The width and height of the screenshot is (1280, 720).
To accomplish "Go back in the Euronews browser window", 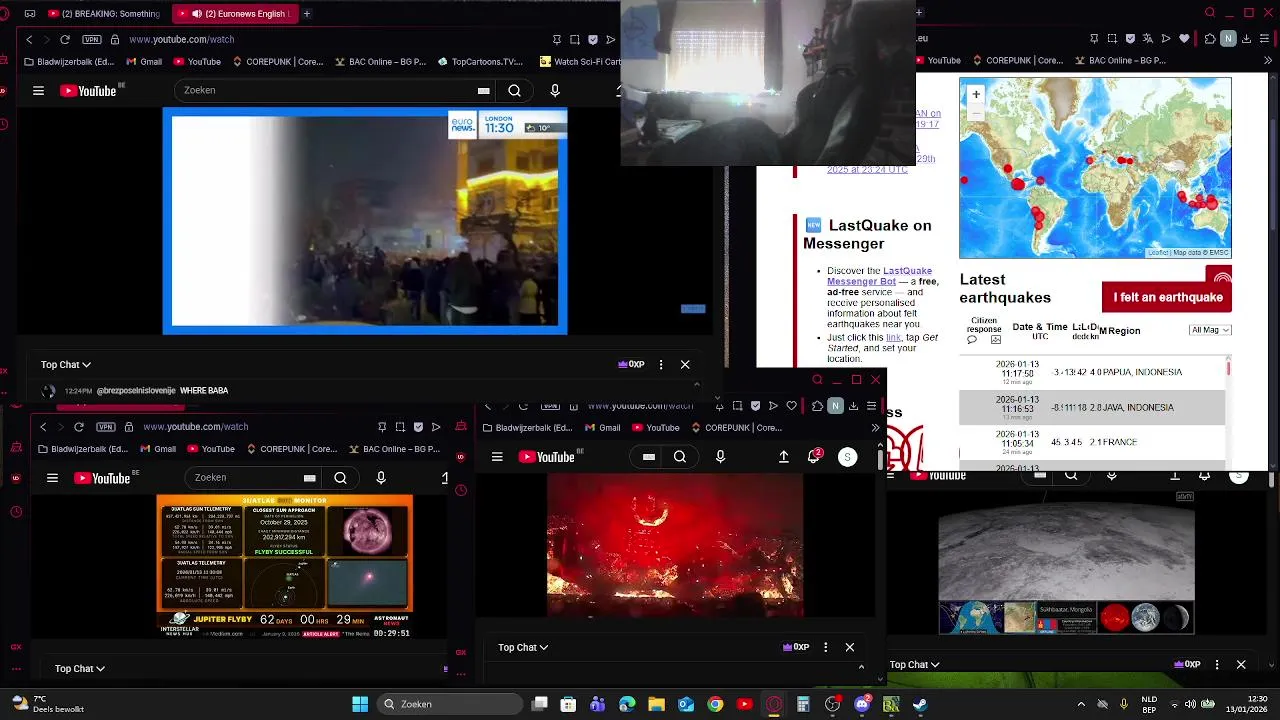I will pyautogui.click(x=29, y=39).
